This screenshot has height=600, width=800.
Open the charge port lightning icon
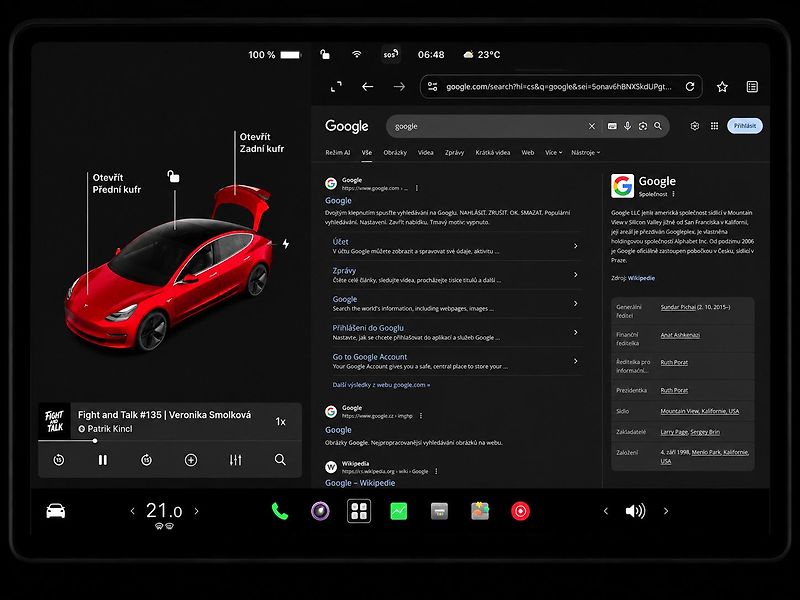pos(286,244)
